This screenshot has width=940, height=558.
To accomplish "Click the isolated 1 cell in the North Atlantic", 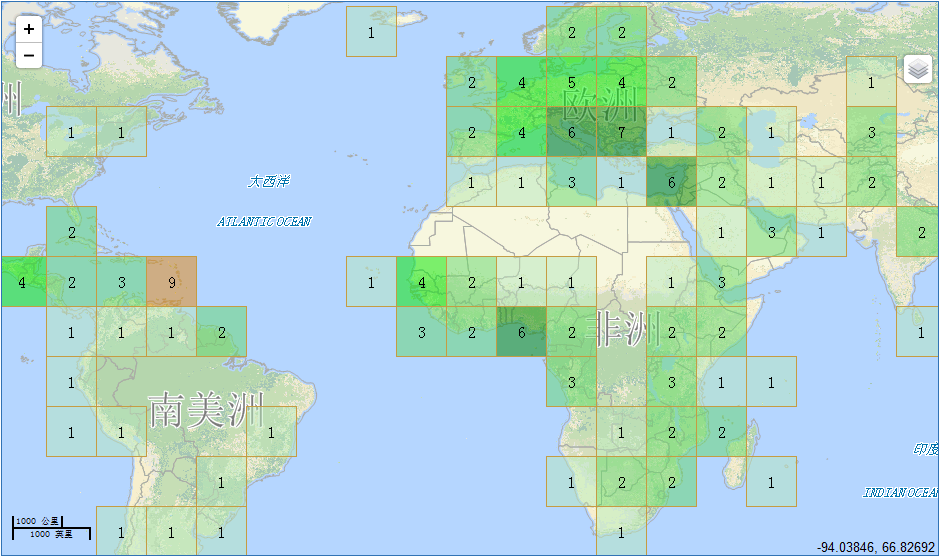I will tap(371, 32).
